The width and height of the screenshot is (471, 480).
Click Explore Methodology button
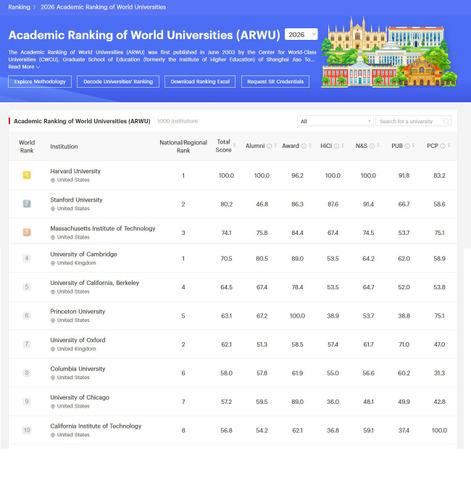pos(40,82)
